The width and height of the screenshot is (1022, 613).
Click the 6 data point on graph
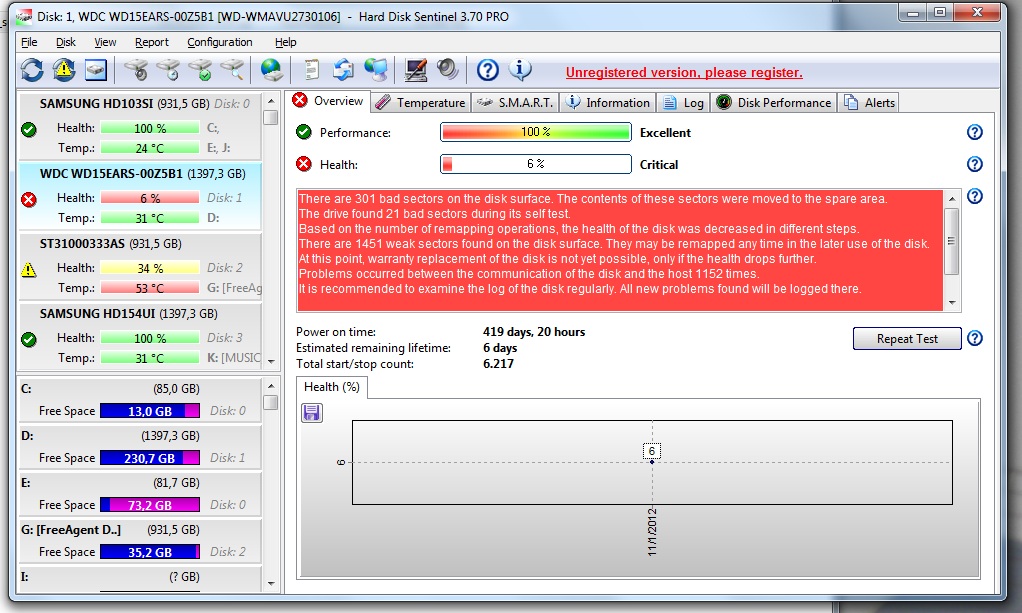652,461
